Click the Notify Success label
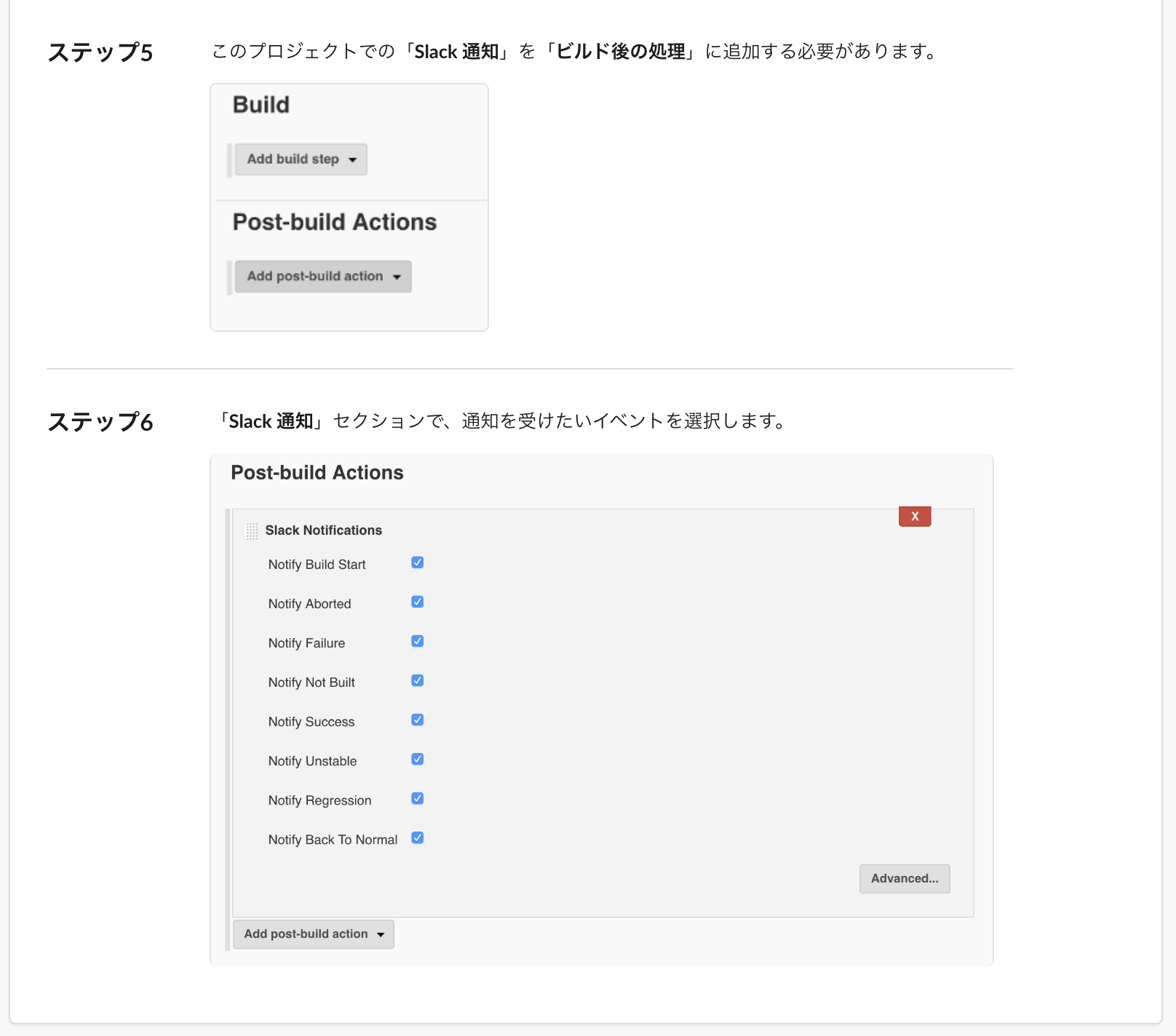Image resolution: width=1176 pixels, height=1036 pixels. pos(311,722)
